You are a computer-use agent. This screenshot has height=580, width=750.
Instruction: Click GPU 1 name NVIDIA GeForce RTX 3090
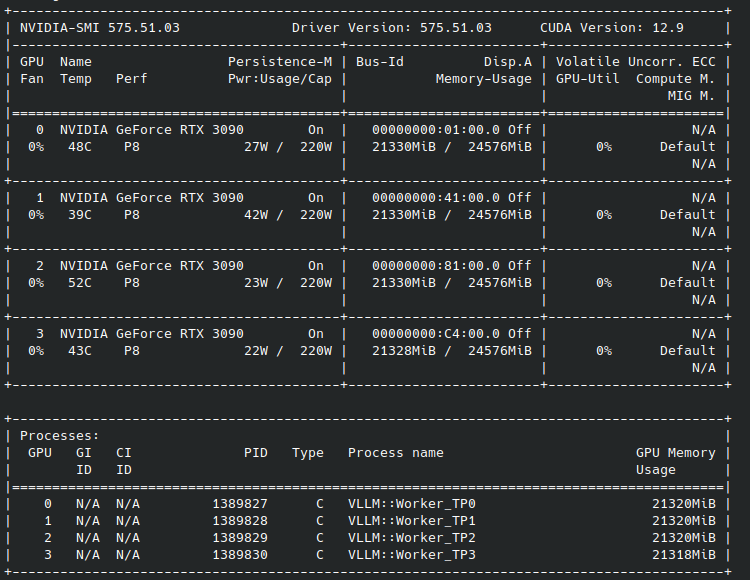coord(152,197)
